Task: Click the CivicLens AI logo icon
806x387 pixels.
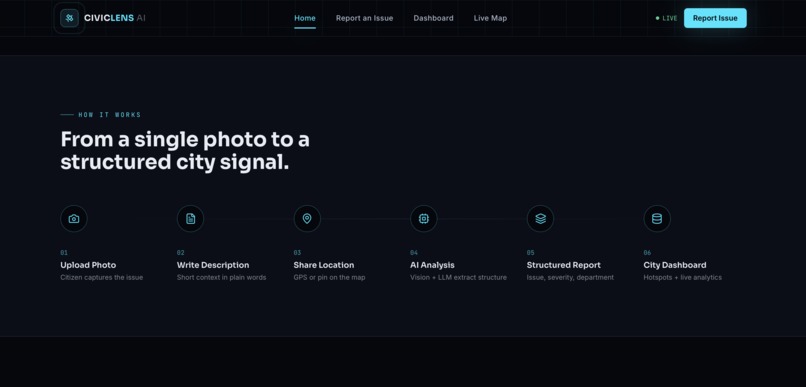Action: pyautogui.click(x=69, y=18)
